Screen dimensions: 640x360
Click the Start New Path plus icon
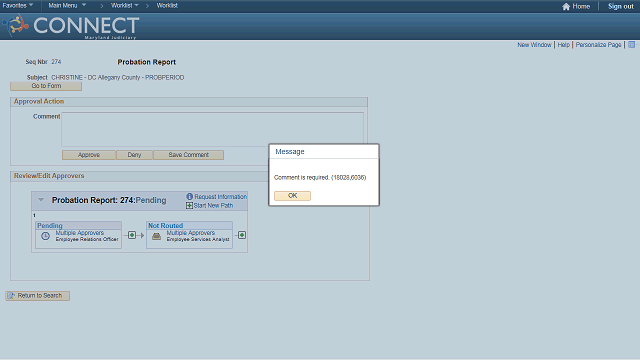[x=189, y=206]
